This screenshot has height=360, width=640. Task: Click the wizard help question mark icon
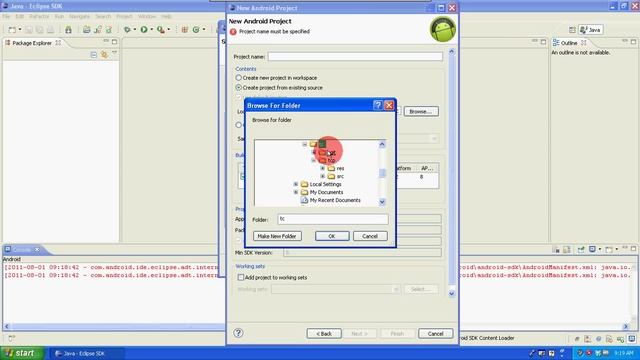point(238,333)
